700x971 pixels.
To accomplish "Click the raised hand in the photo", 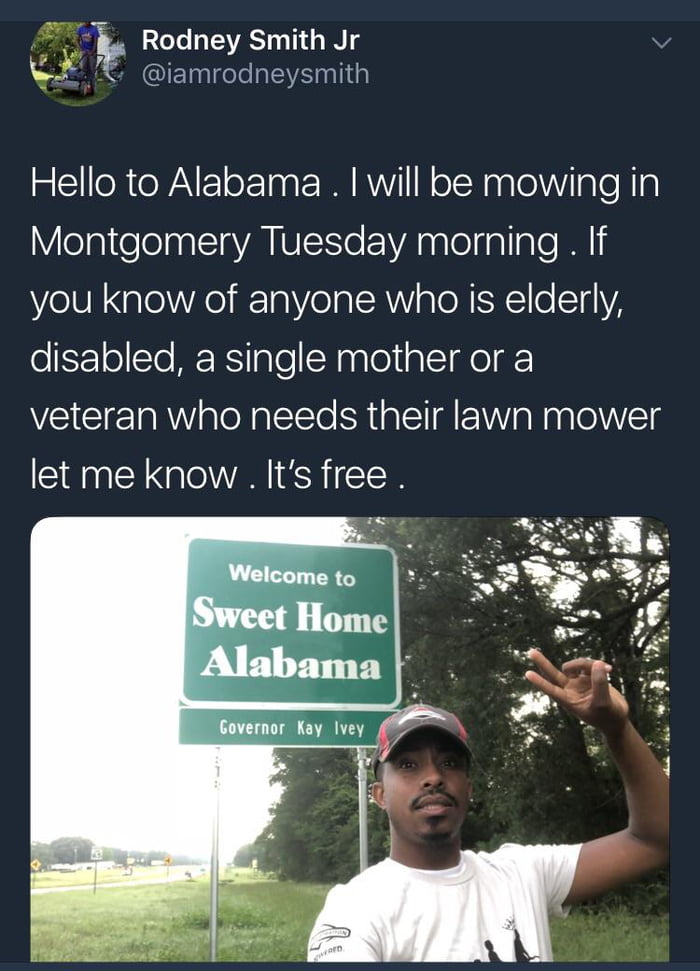I will [x=574, y=689].
